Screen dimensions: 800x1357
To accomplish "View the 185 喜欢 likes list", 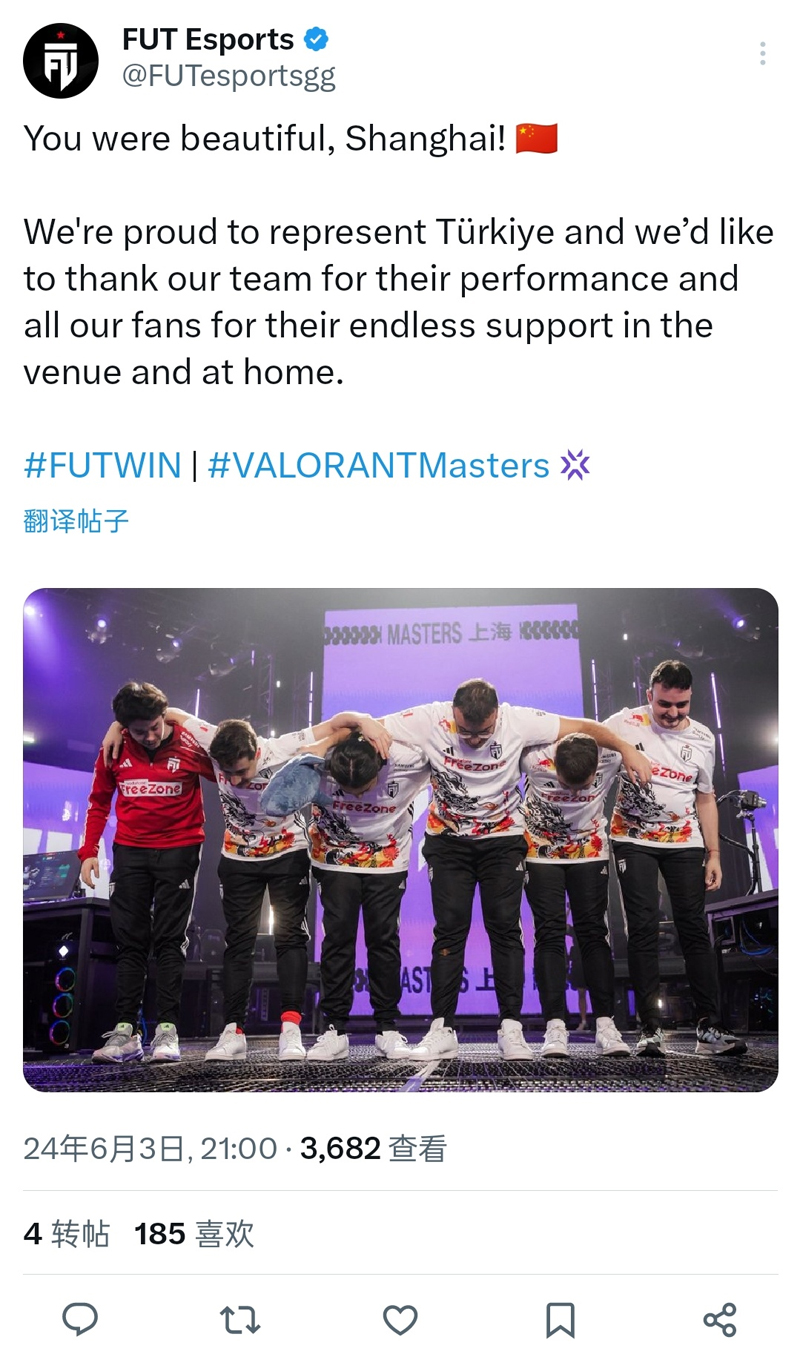I will click(194, 1234).
